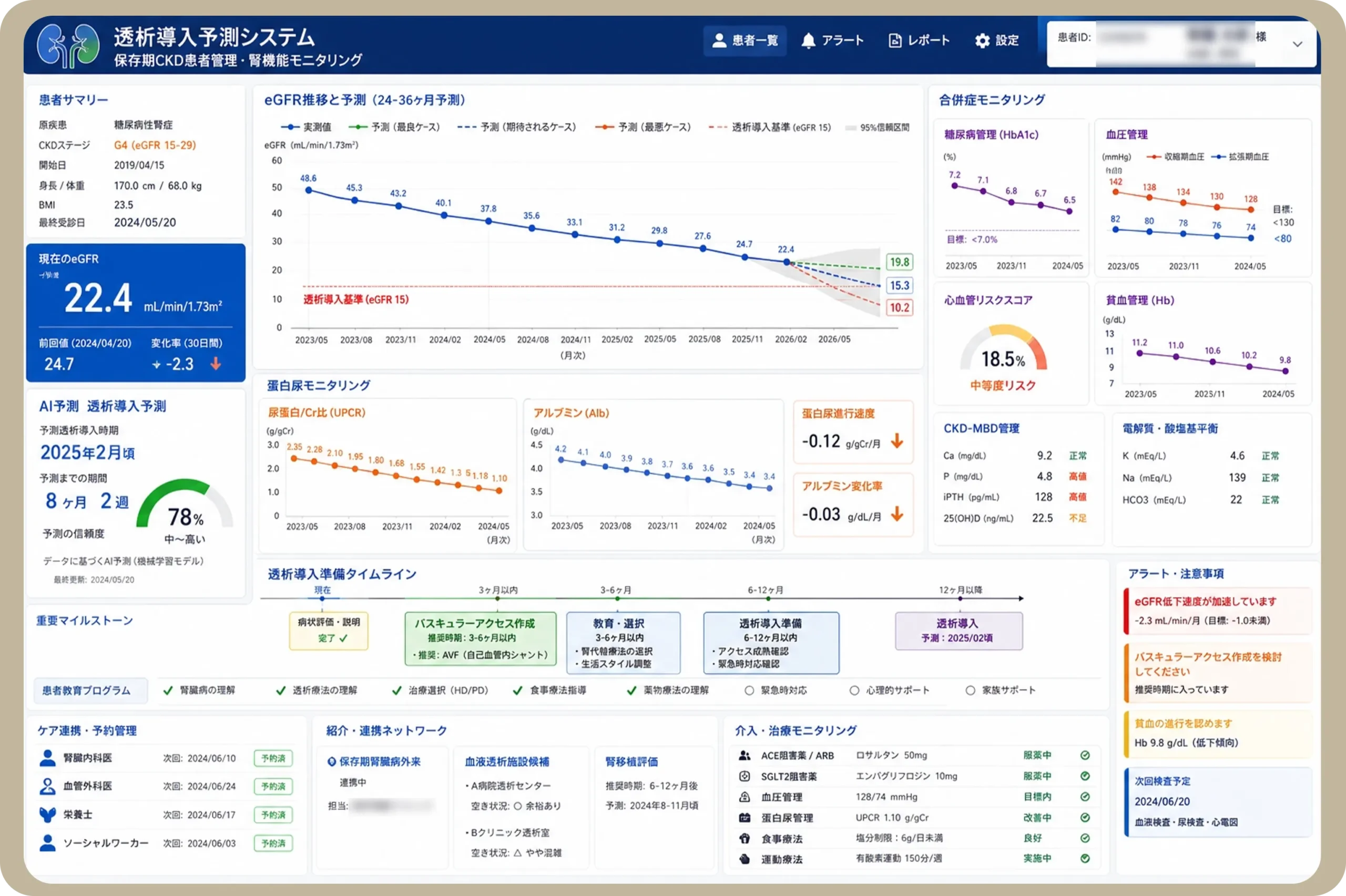Select the 患者教育プログラム tab
This screenshot has height=896, width=1346.
(91, 691)
